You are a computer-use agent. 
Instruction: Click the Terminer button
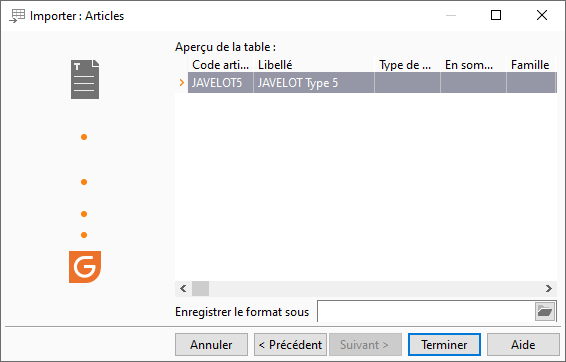point(444,345)
